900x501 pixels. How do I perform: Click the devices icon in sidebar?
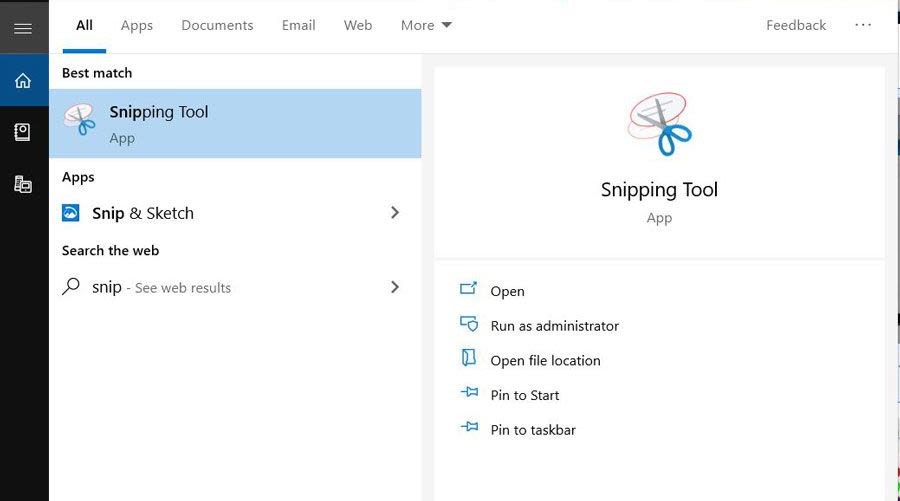tap(23, 184)
